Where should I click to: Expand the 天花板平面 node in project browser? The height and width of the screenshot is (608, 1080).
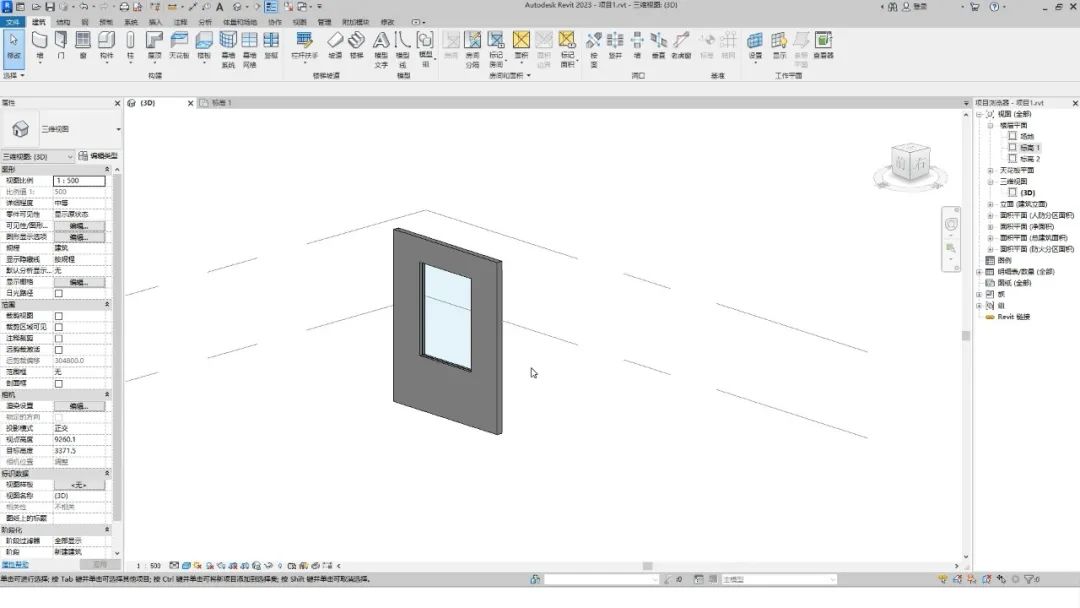[990, 170]
